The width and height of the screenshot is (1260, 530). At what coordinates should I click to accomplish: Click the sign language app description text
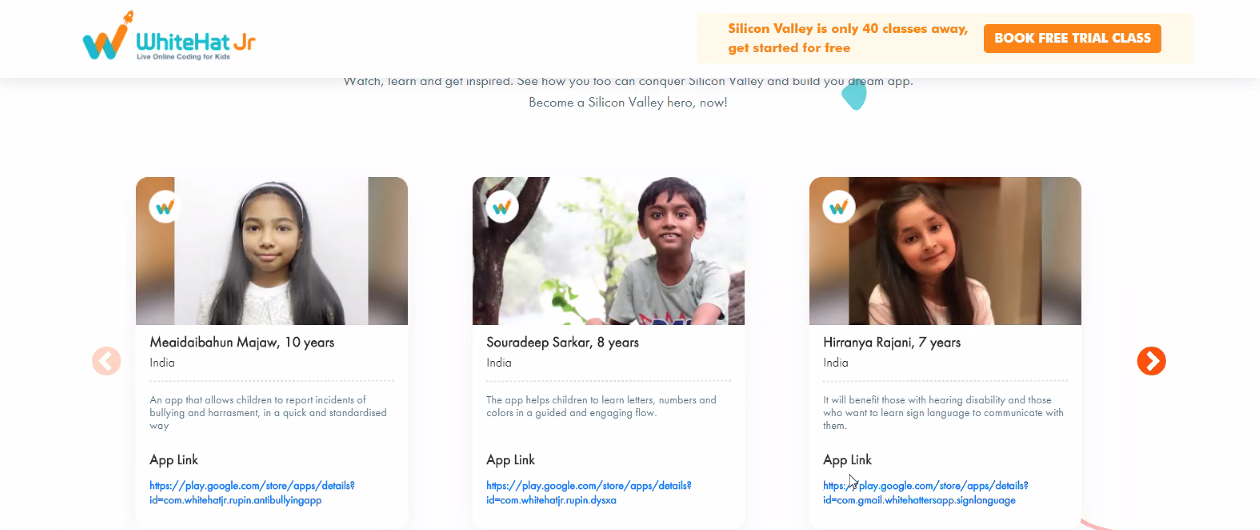point(943,412)
